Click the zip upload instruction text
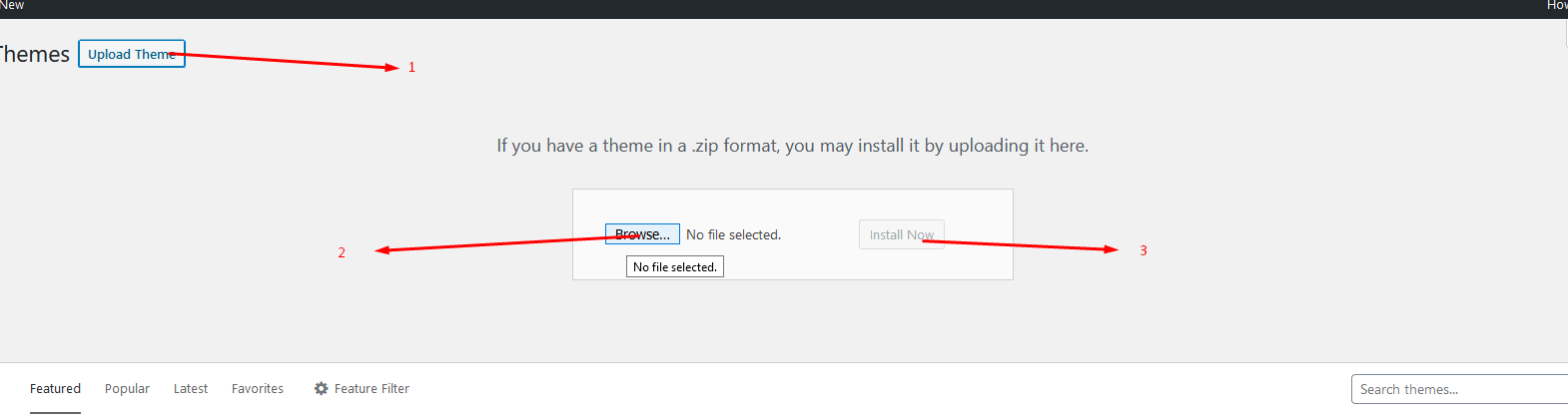 pos(792,146)
